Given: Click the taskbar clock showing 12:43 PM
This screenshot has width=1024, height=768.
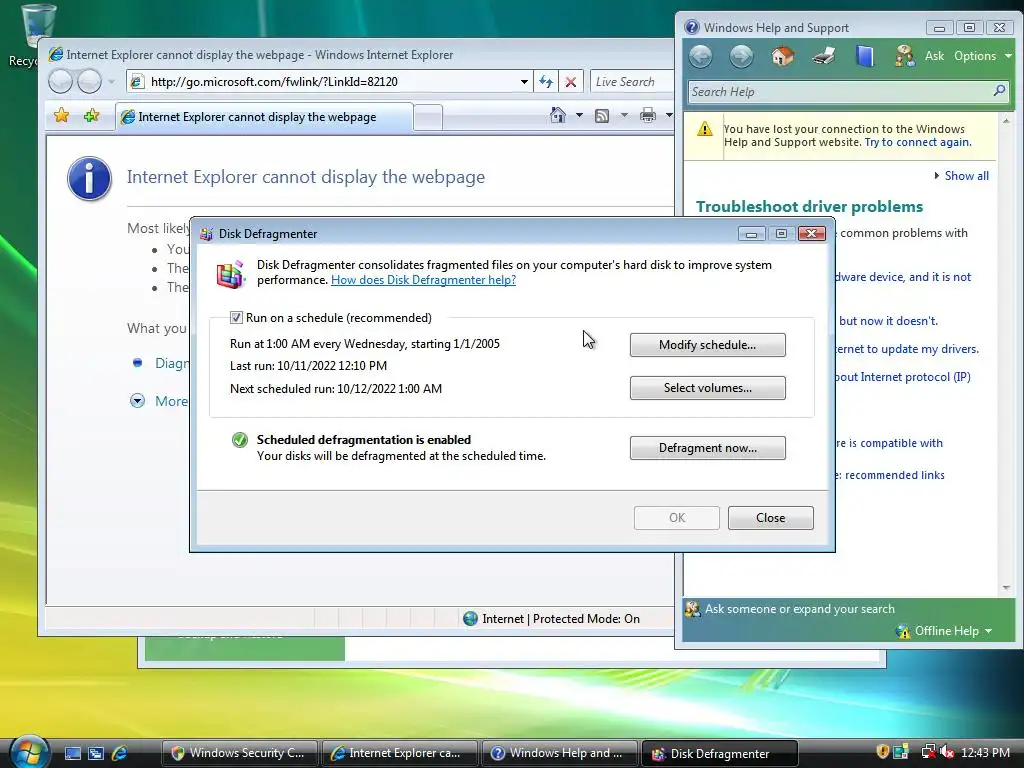Looking at the screenshot, I should [x=985, y=753].
